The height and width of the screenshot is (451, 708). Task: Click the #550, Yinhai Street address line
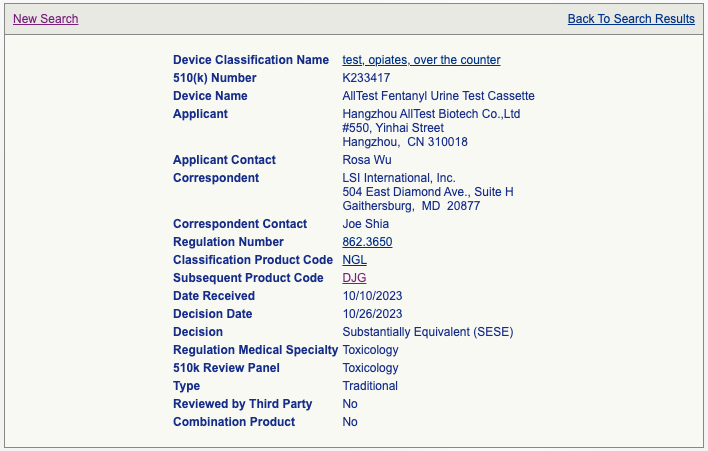(393, 128)
